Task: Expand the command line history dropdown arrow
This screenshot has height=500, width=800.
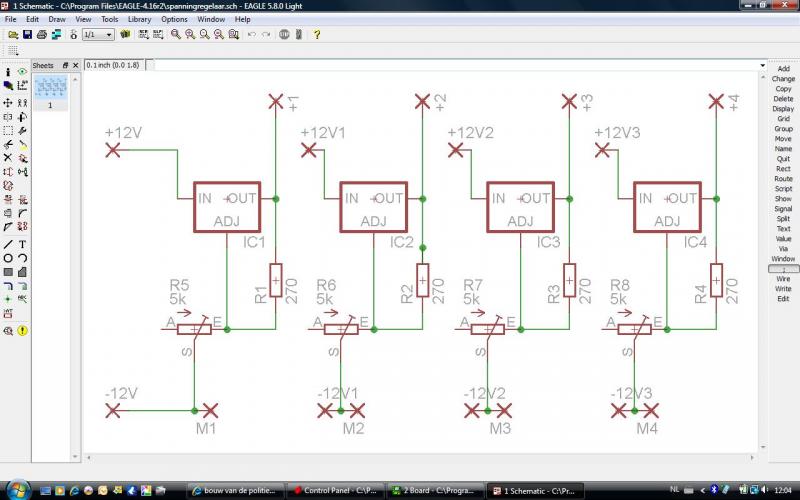Action: coord(763,65)
